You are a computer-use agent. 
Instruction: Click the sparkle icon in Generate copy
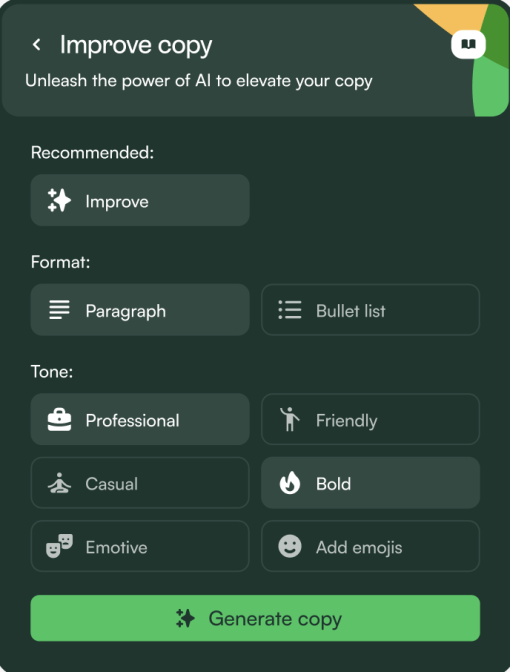pyautogui.click(x=185, y=618)
